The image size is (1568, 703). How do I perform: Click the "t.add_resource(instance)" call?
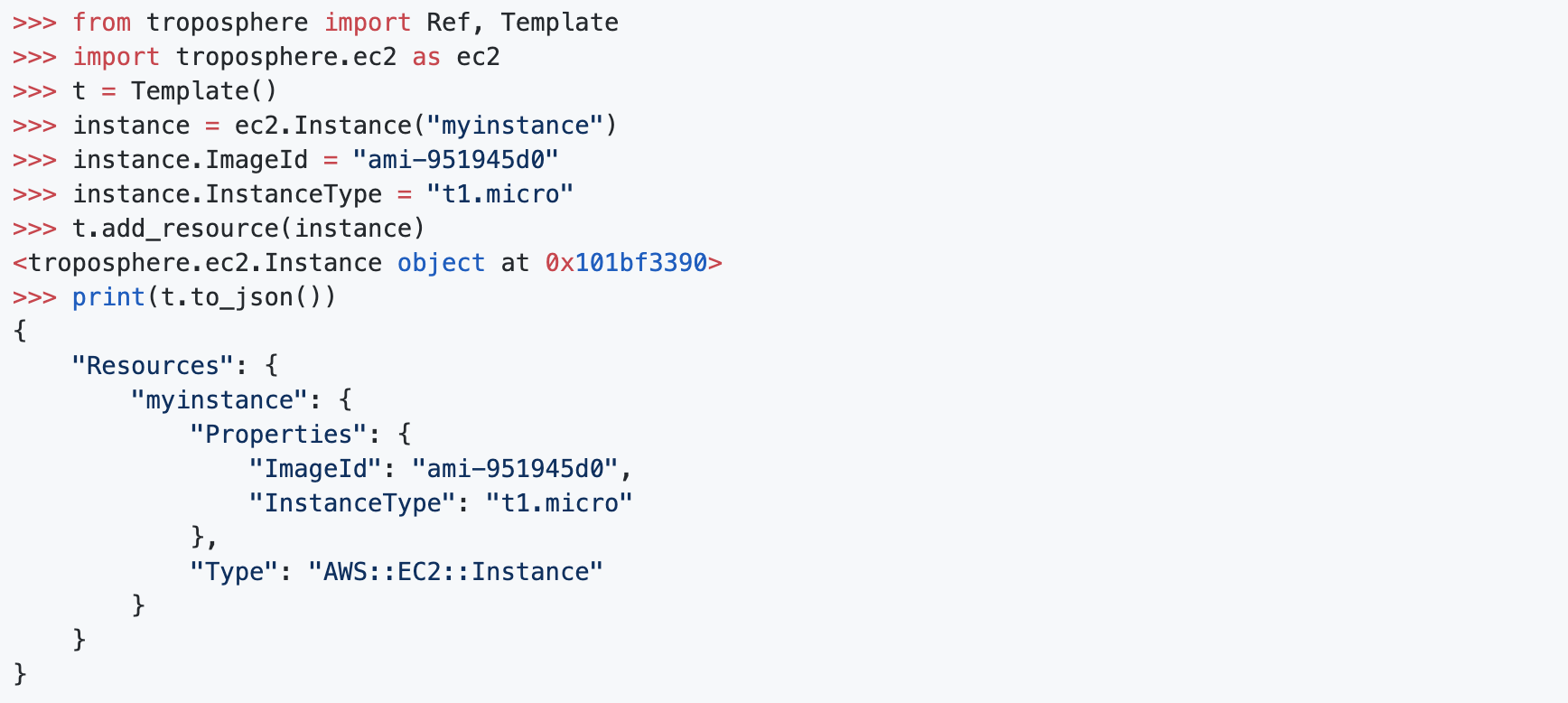(x=248, y=229)
